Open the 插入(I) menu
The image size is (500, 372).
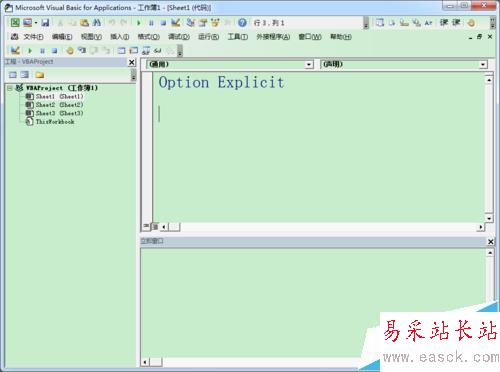(x=120, y=37)
